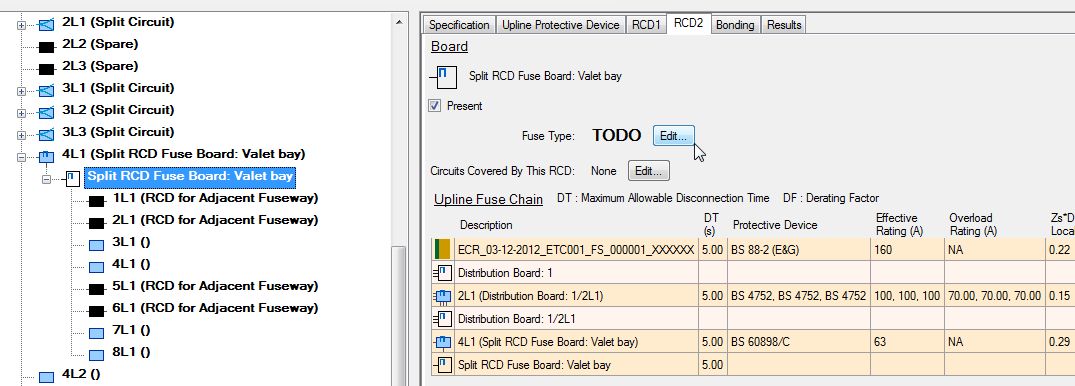Open the Results tab
The image size is (1075, 386).
(784, 25)
